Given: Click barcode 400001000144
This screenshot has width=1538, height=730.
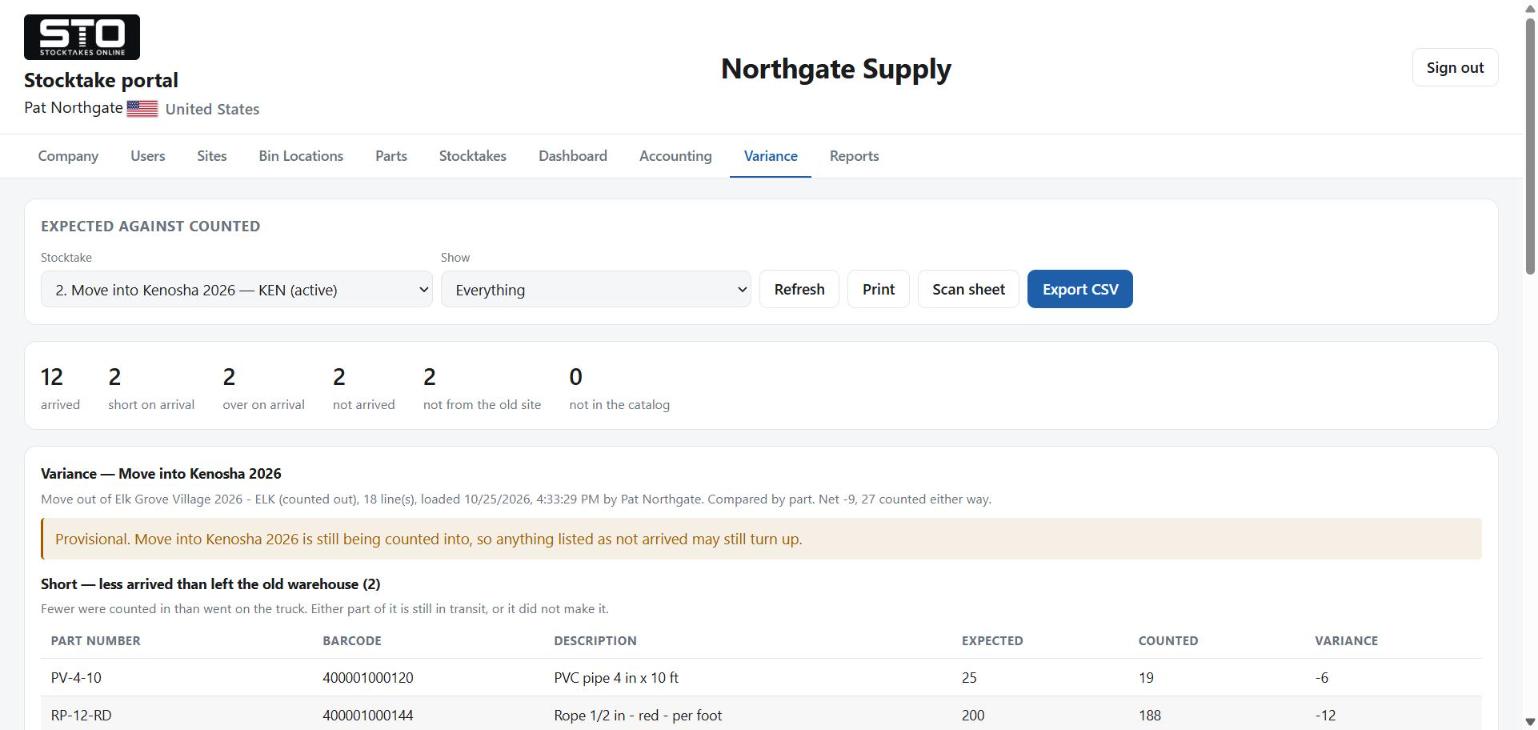Looking at the screenshot, I should coord(368,716).
